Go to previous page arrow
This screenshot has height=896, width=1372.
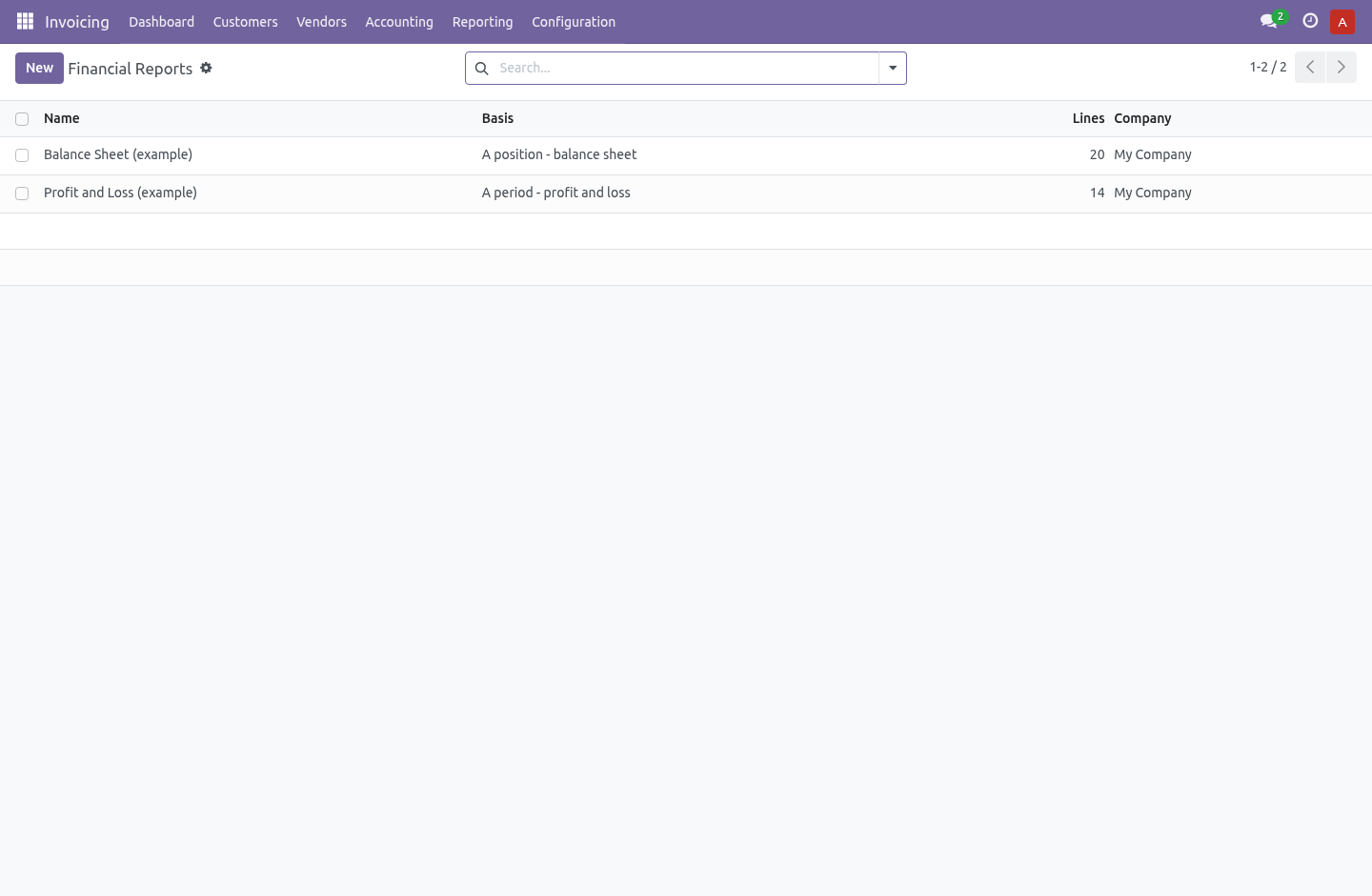[1310, 68]
